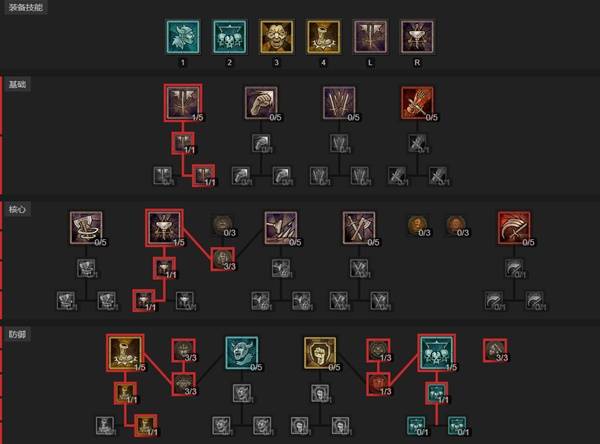Click the Whirlwind skill, first in 核心 row
Screen dimensions: 600x444
pos(86,228)
